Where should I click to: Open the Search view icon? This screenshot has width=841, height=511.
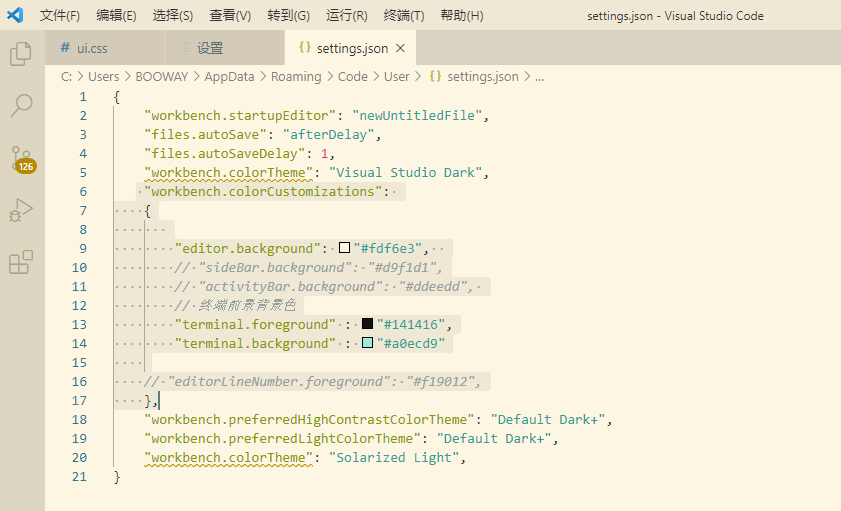click(21, 106)
